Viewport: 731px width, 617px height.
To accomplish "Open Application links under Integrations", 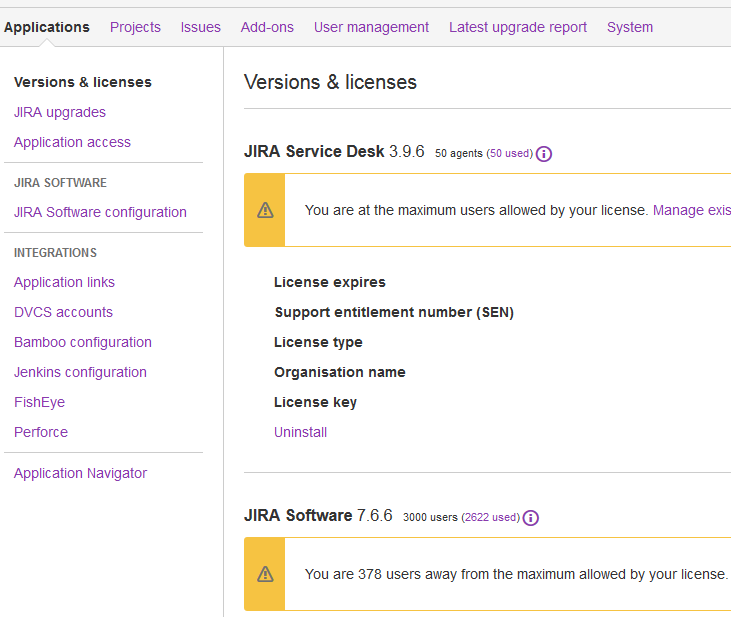I will (64, 282).
